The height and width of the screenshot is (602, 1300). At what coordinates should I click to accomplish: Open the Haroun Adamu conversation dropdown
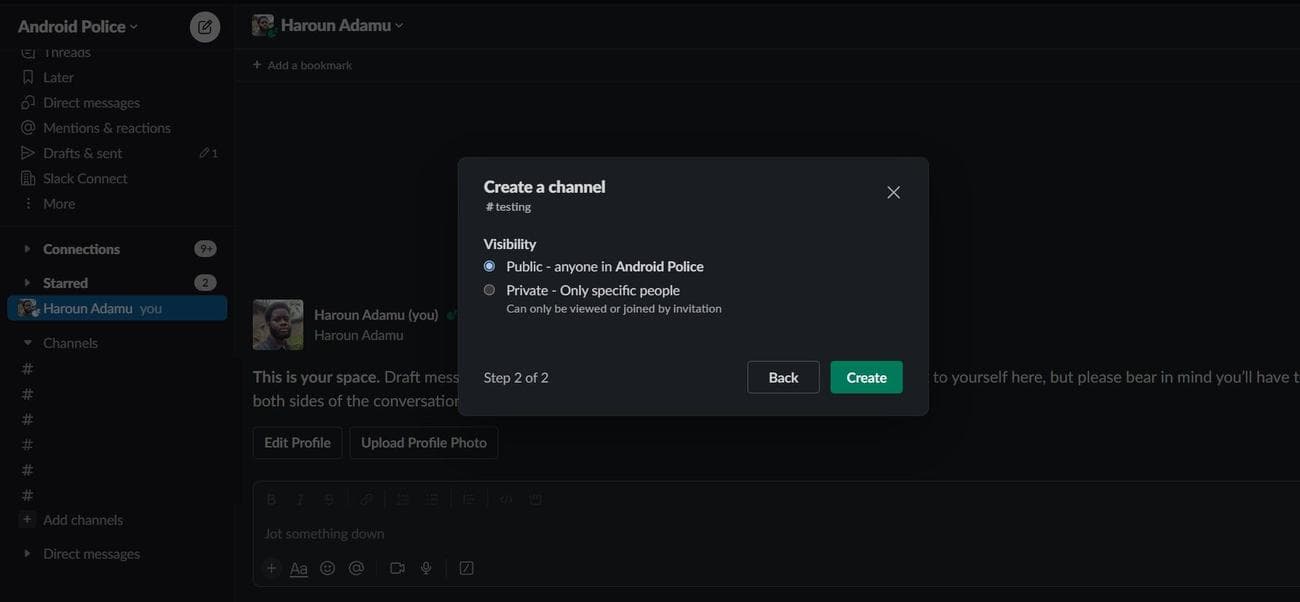341,26
